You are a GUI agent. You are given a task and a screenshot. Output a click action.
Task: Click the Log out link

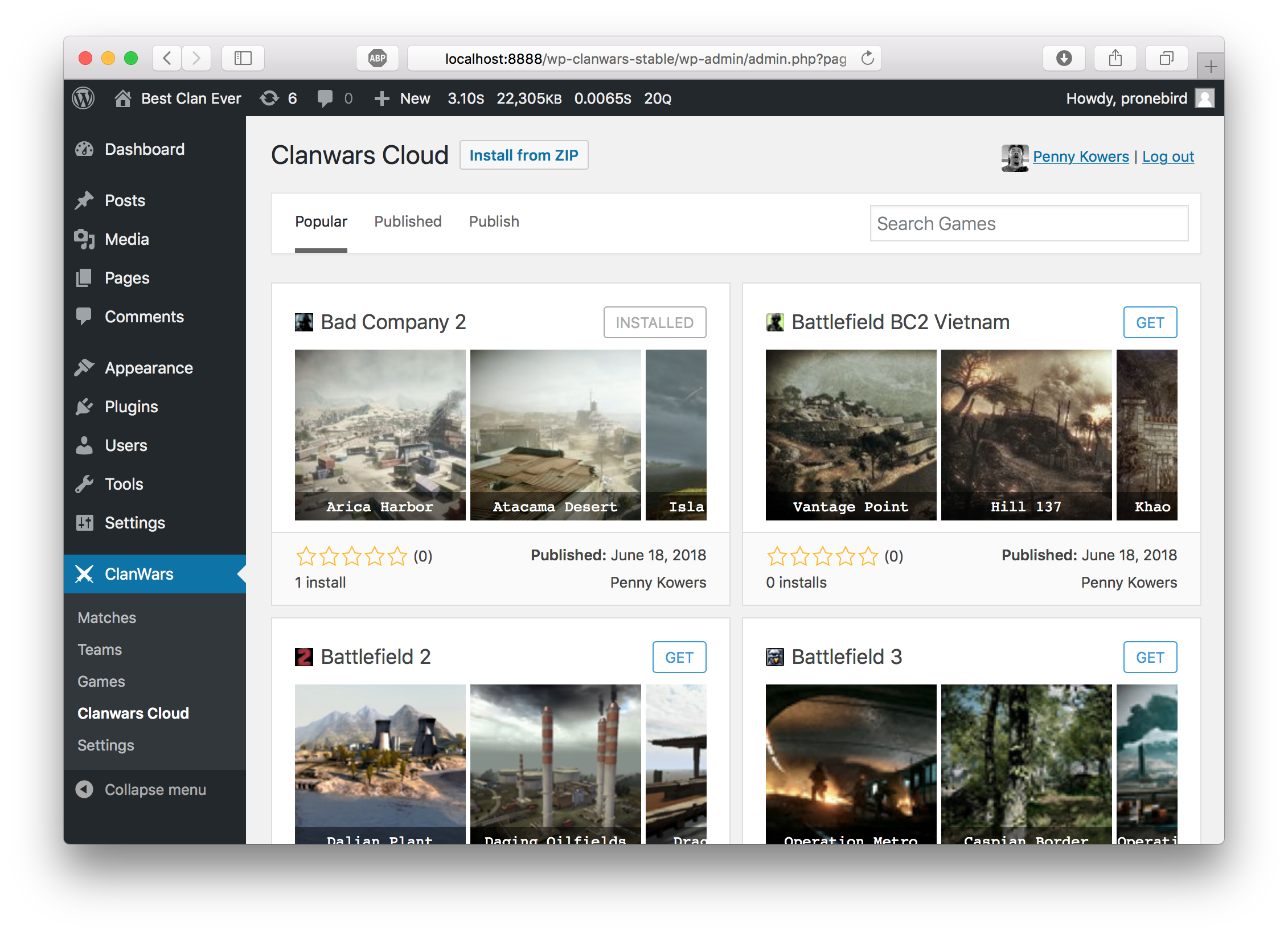(1168, 157)
